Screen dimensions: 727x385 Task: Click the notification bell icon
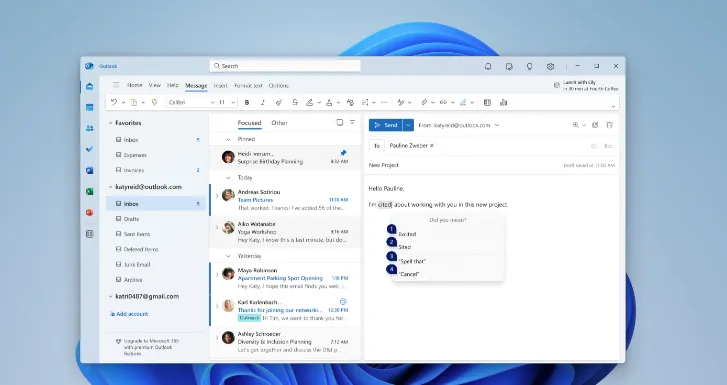(488, 66)
